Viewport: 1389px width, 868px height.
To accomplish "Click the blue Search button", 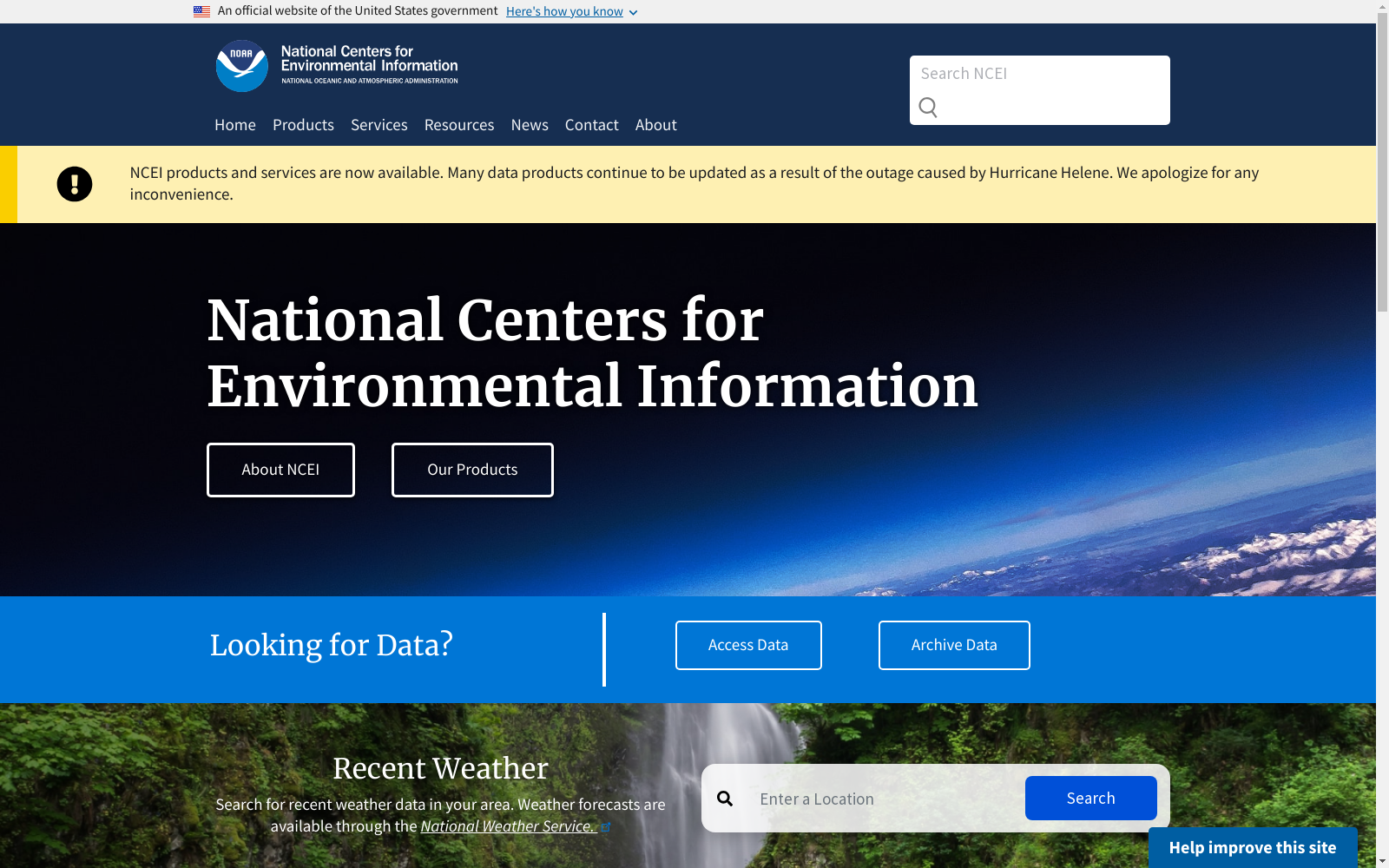I will [1091, 798].
